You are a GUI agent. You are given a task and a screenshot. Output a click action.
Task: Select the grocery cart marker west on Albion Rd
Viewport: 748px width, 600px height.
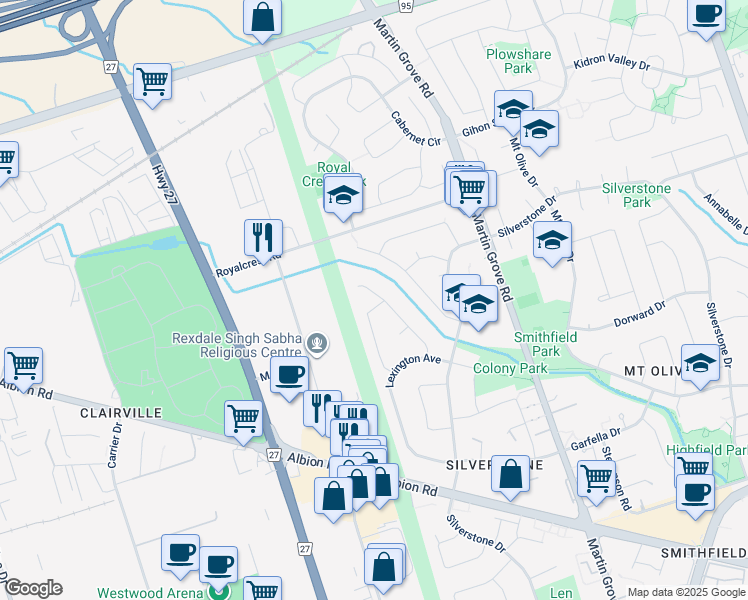[x=23, y=367]
